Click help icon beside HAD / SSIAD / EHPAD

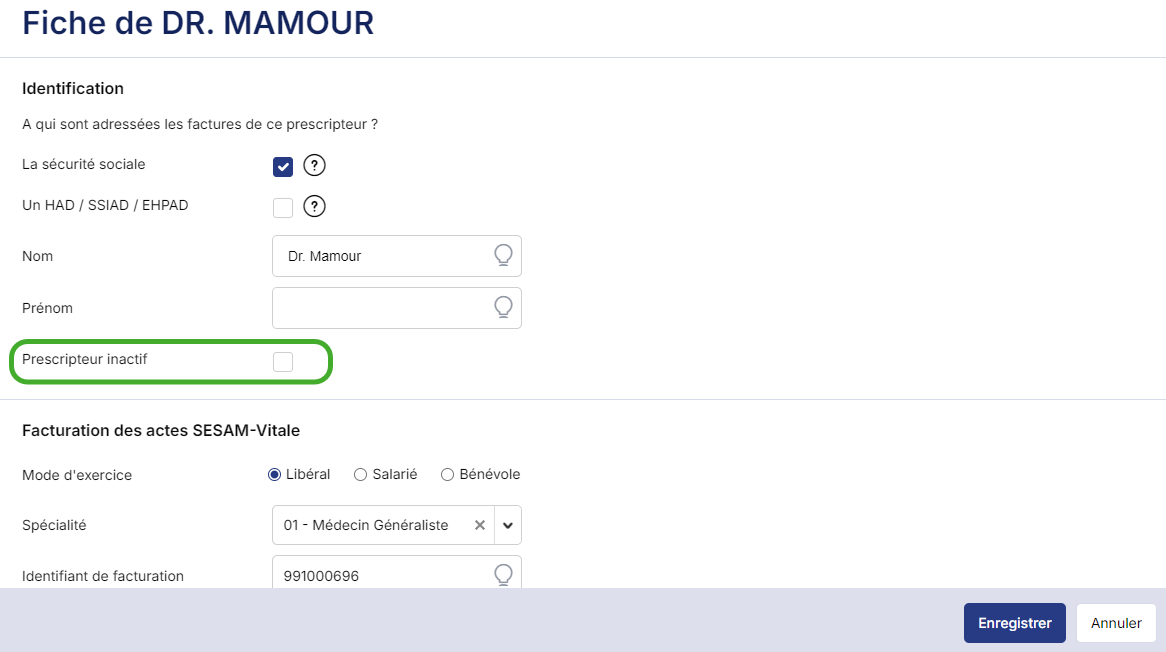tap(315, 207)
